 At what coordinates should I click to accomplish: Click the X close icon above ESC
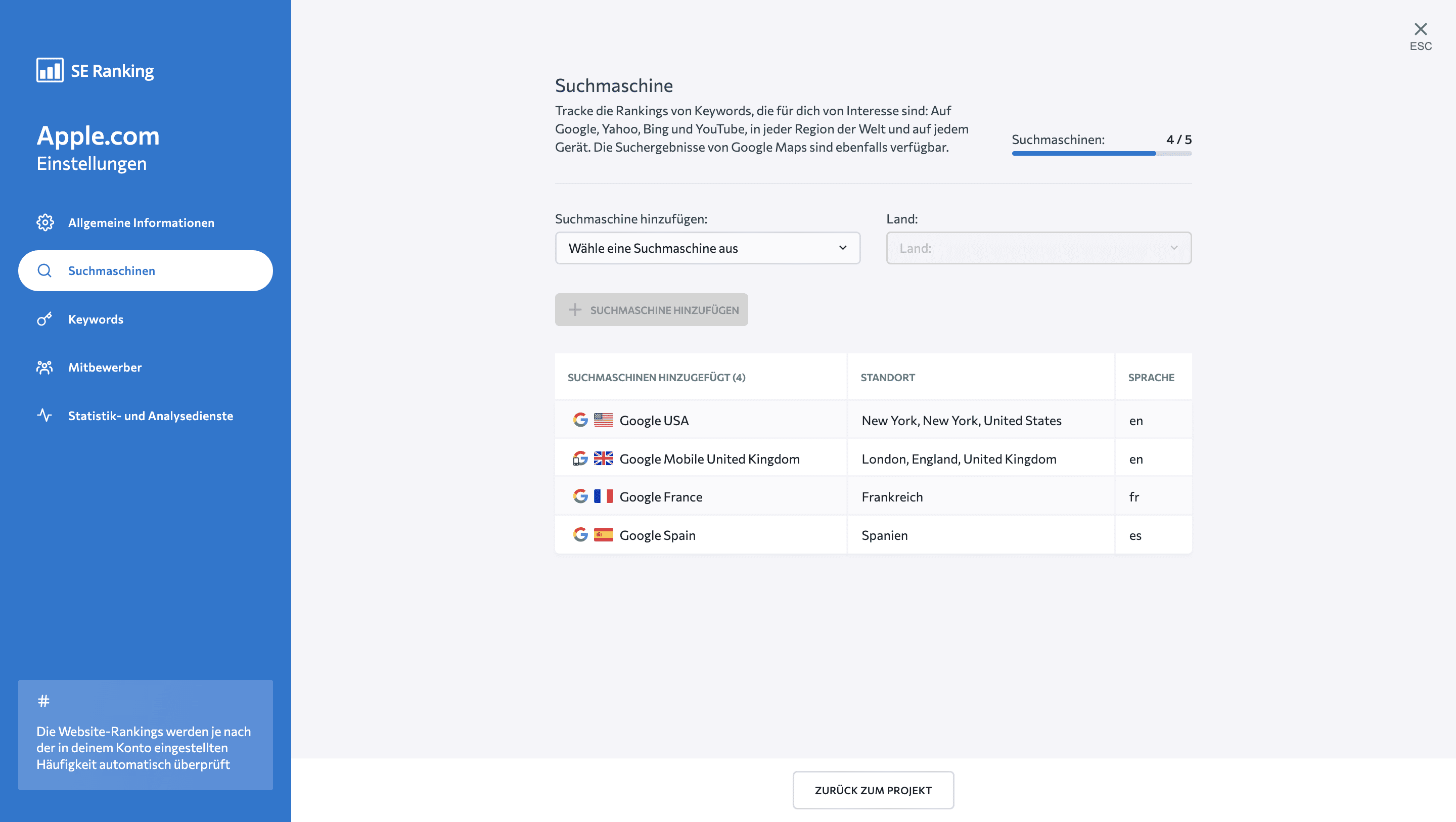[x=1421, y=29]
